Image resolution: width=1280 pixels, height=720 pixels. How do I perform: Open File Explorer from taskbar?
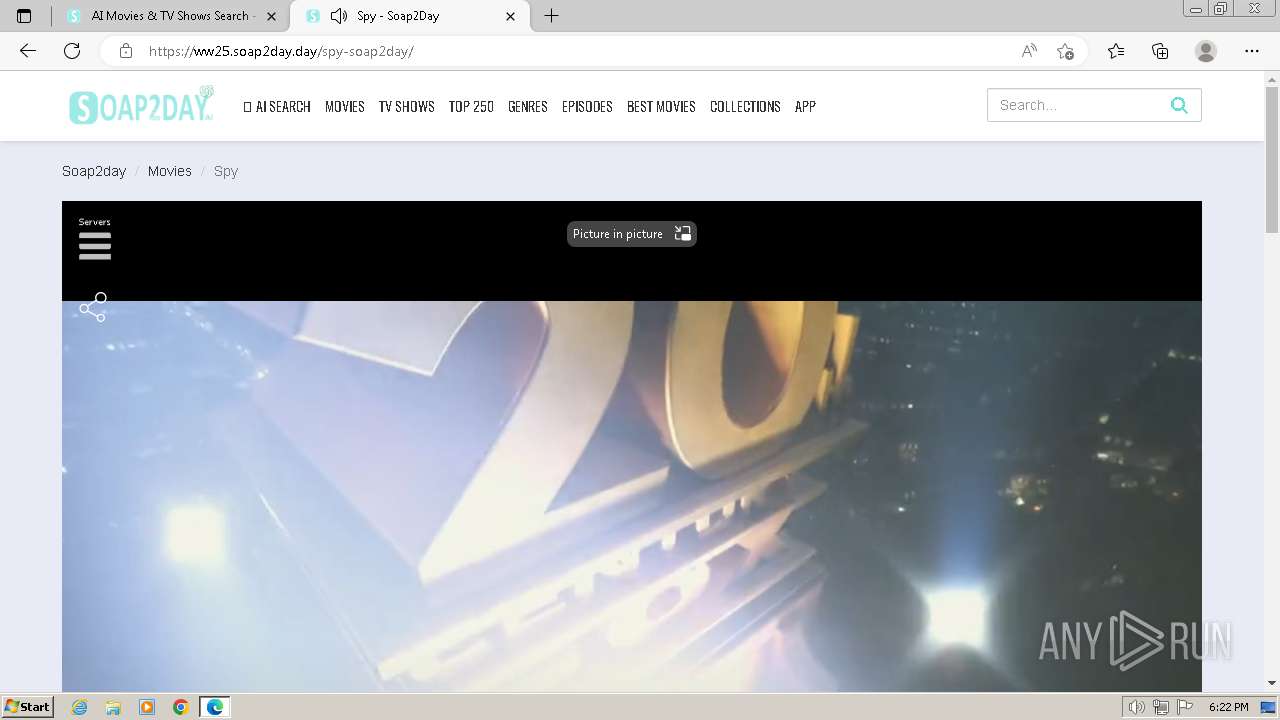point(113,707)
